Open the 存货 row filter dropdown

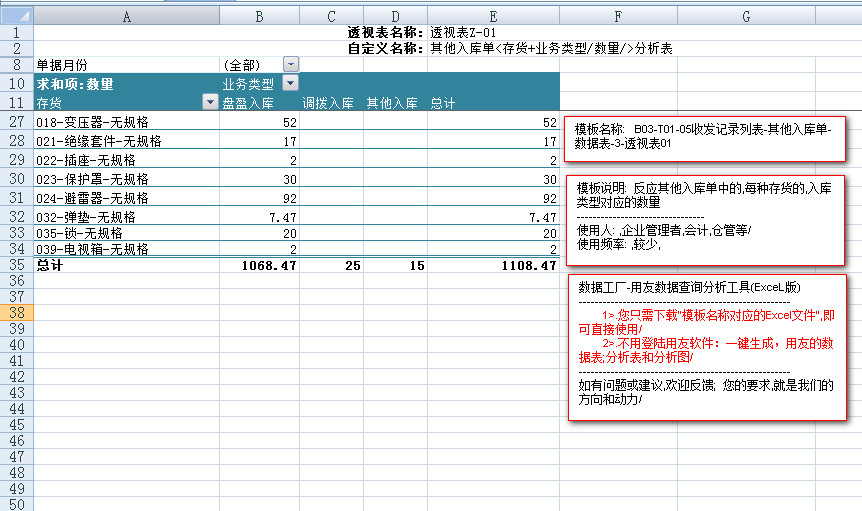click(210, 102)
